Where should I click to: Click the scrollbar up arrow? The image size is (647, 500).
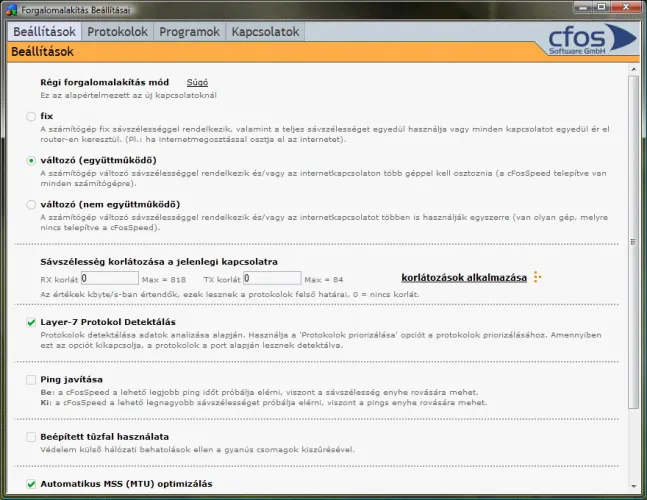[x=633, y=69]
